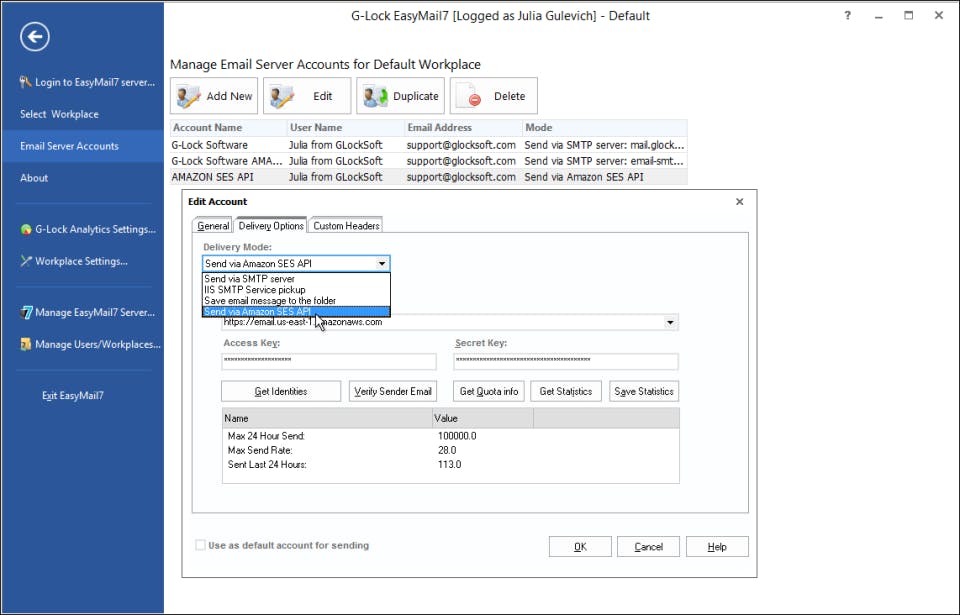Sort by Account Name column header

(228, 127)
